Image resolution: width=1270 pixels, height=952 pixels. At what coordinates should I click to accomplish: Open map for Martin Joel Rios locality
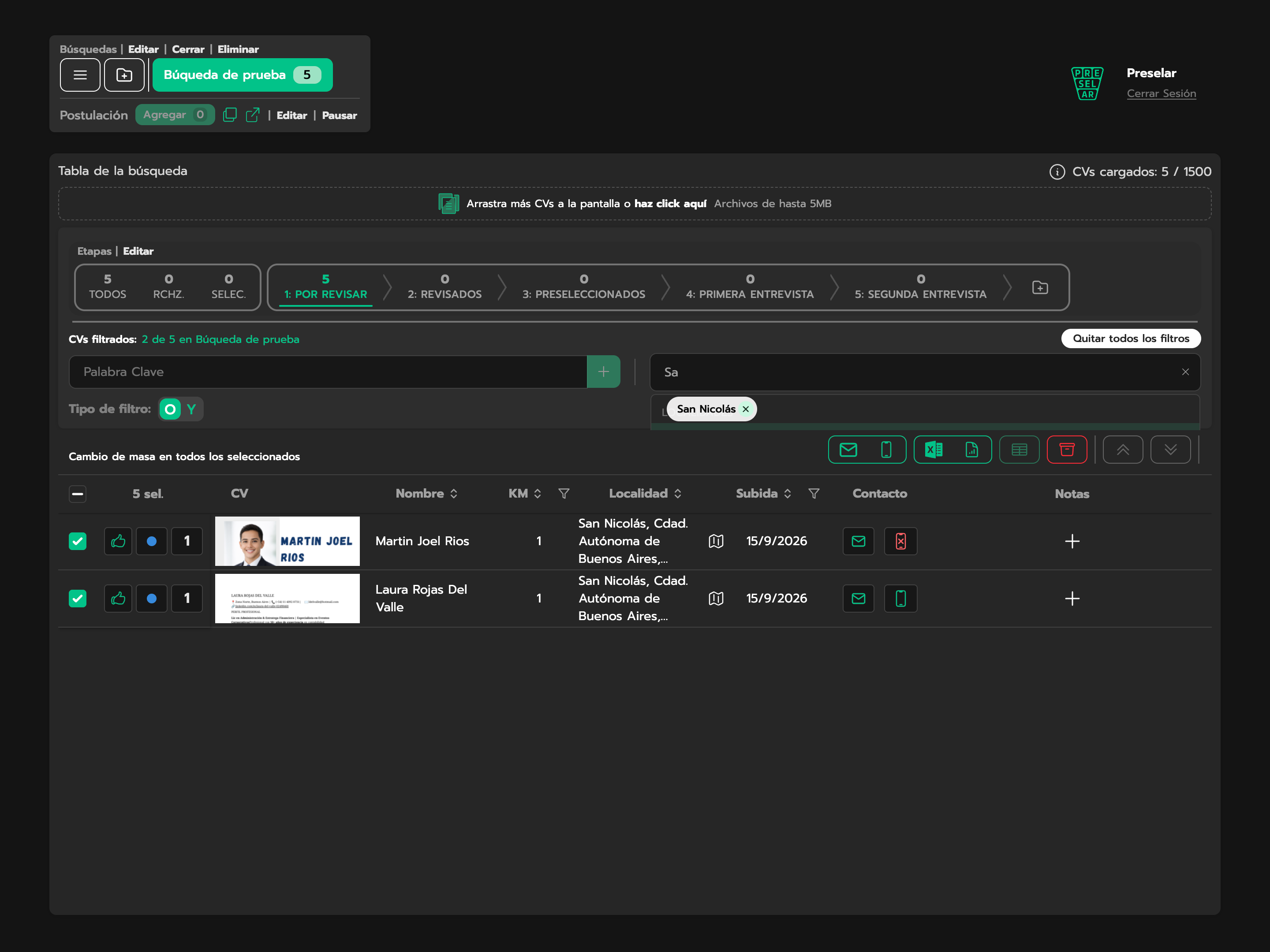coord(716,541)
